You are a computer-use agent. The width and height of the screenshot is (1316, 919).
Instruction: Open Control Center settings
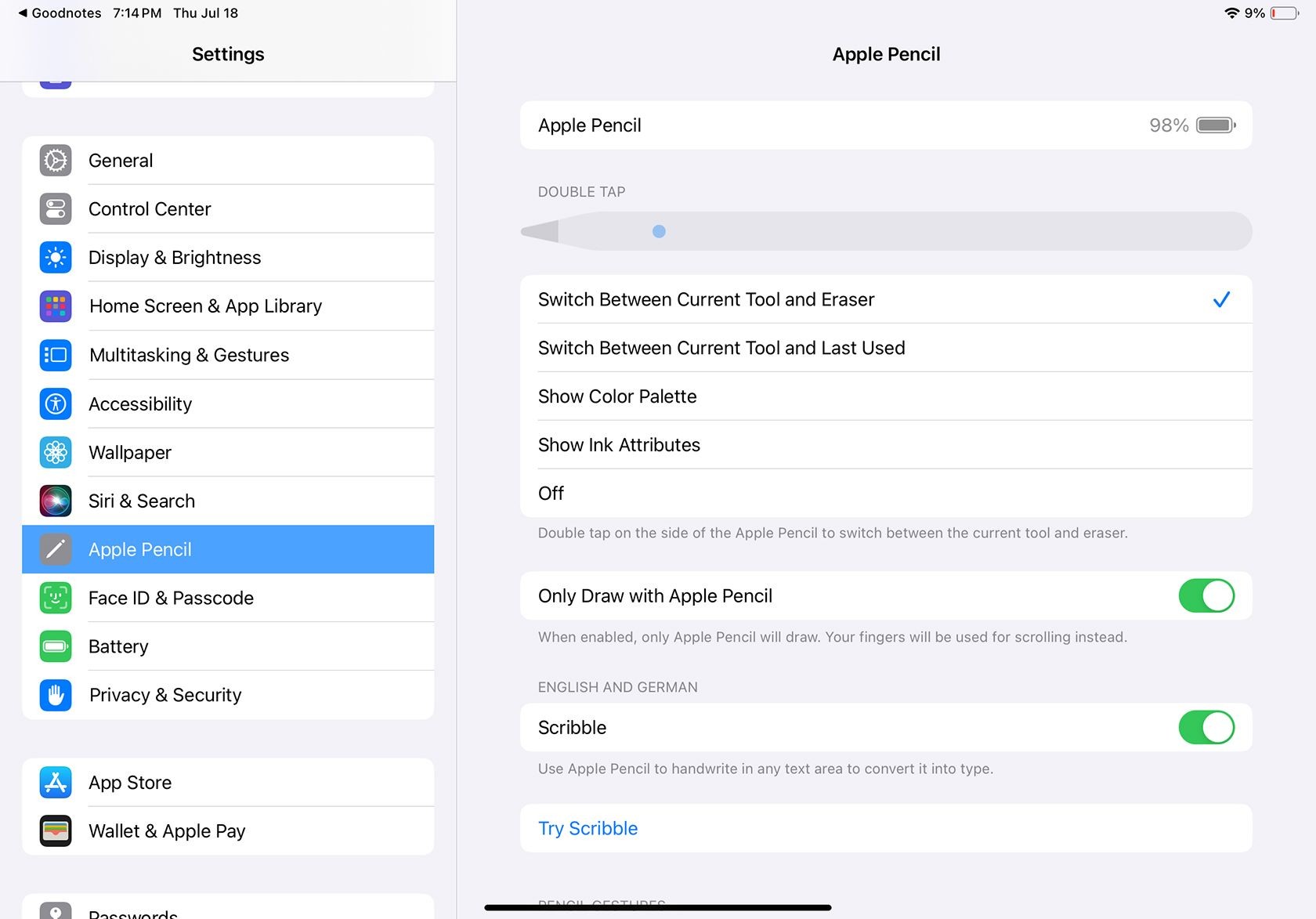pos(228,209)
